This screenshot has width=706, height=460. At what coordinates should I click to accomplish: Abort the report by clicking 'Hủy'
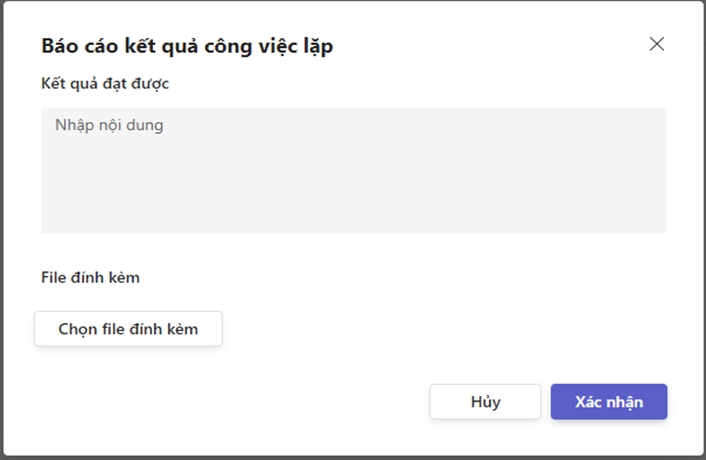[485, 402]
